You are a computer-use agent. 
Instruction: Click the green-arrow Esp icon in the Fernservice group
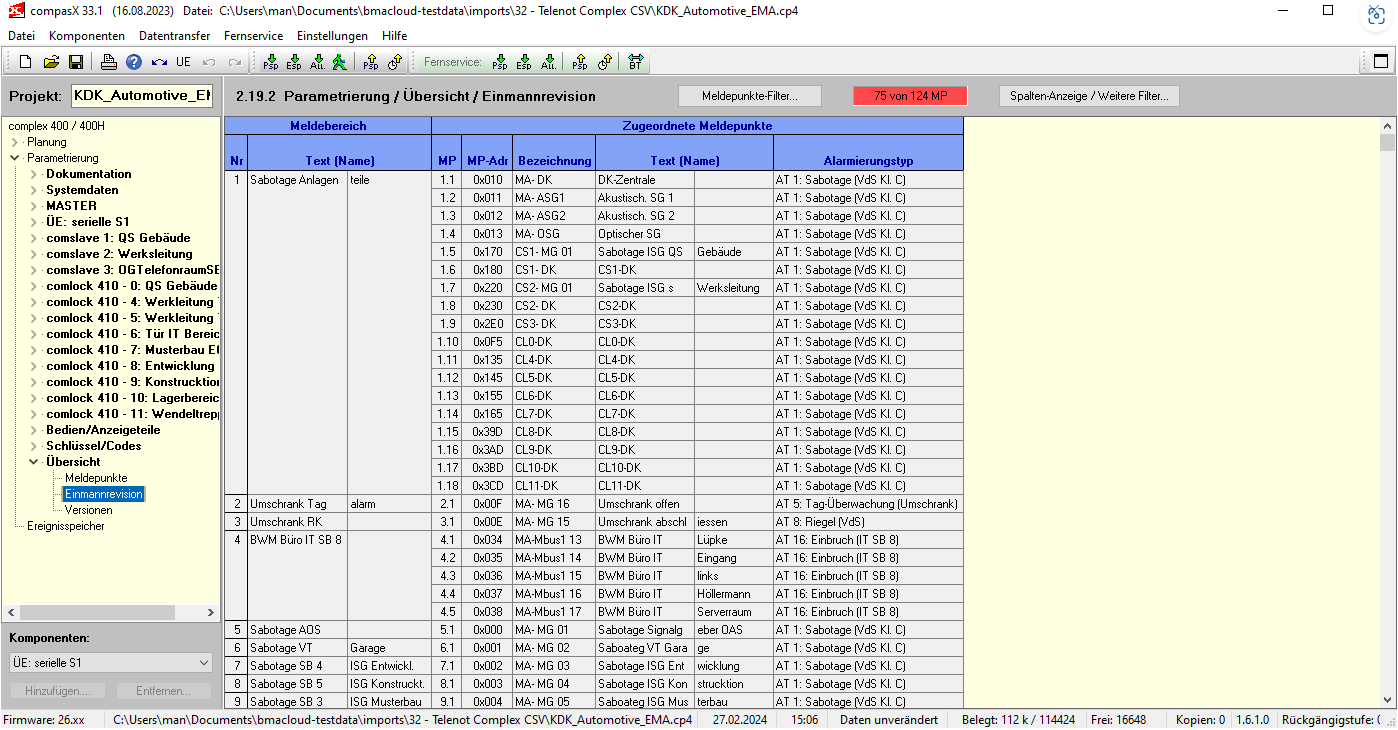(524, 62)
